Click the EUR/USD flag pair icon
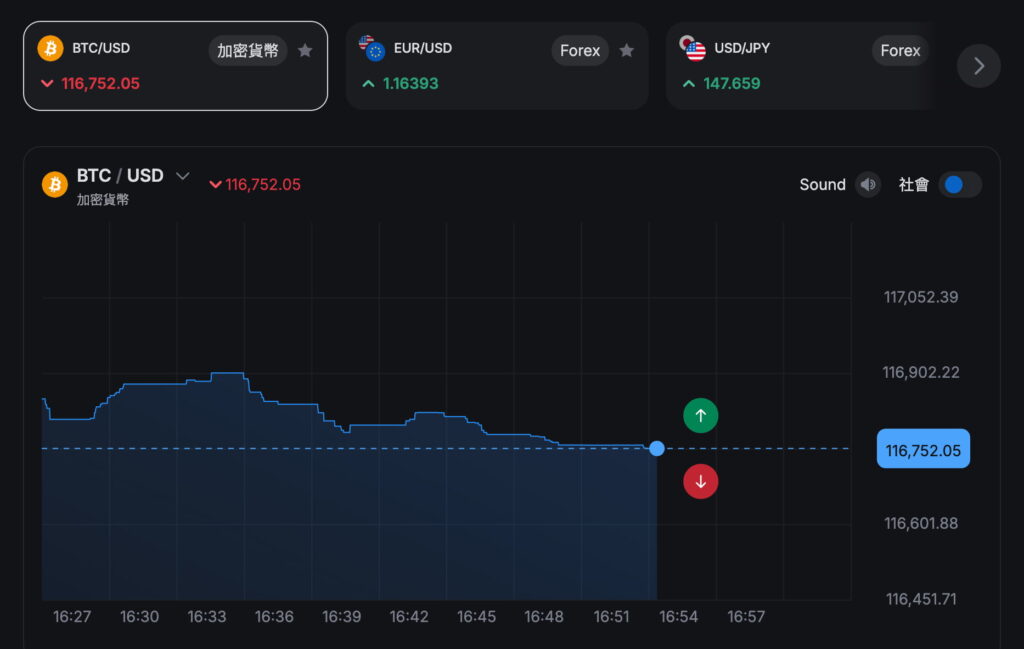 [372, 48]
